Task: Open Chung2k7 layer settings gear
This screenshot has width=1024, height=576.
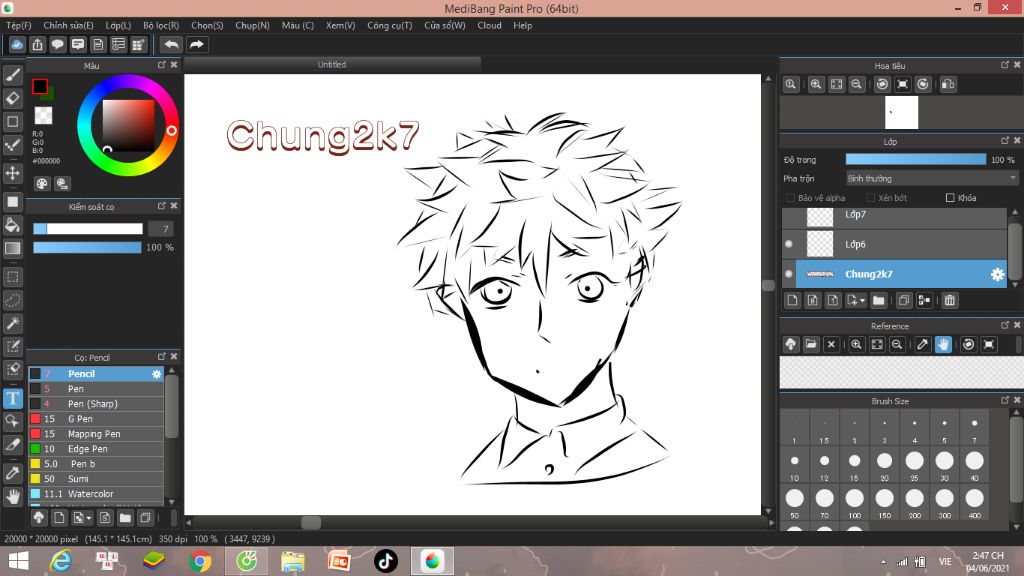Action: click(997, 274)
